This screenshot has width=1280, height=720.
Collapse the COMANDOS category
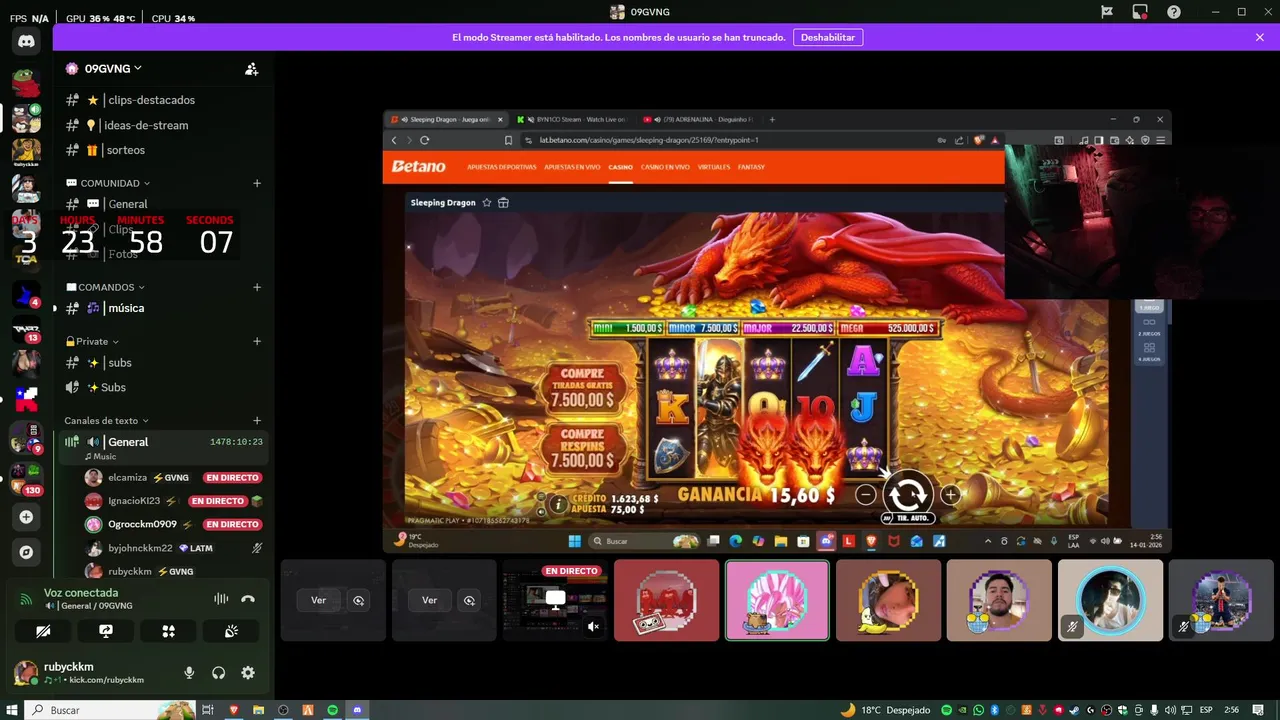point(105,287)
